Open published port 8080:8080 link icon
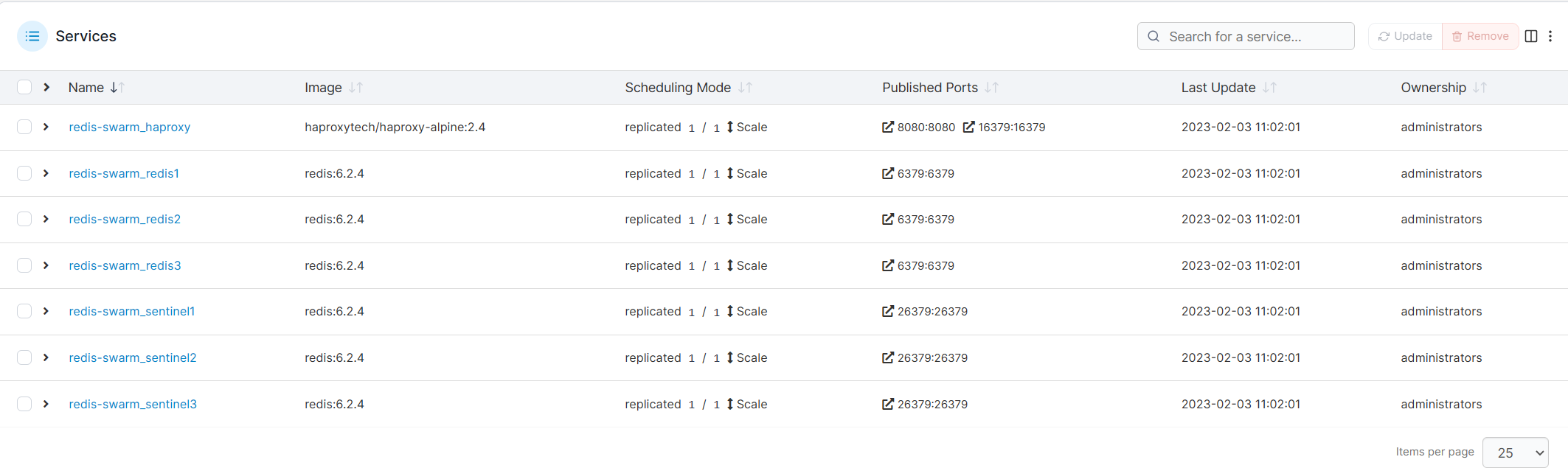 pyautogui.click(x=888, y=128)
